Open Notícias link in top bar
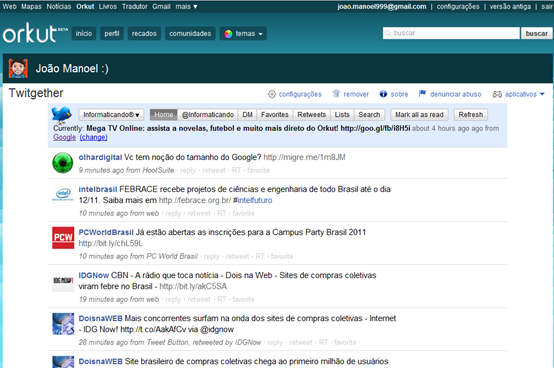554x368 pixels. (59, 6)
